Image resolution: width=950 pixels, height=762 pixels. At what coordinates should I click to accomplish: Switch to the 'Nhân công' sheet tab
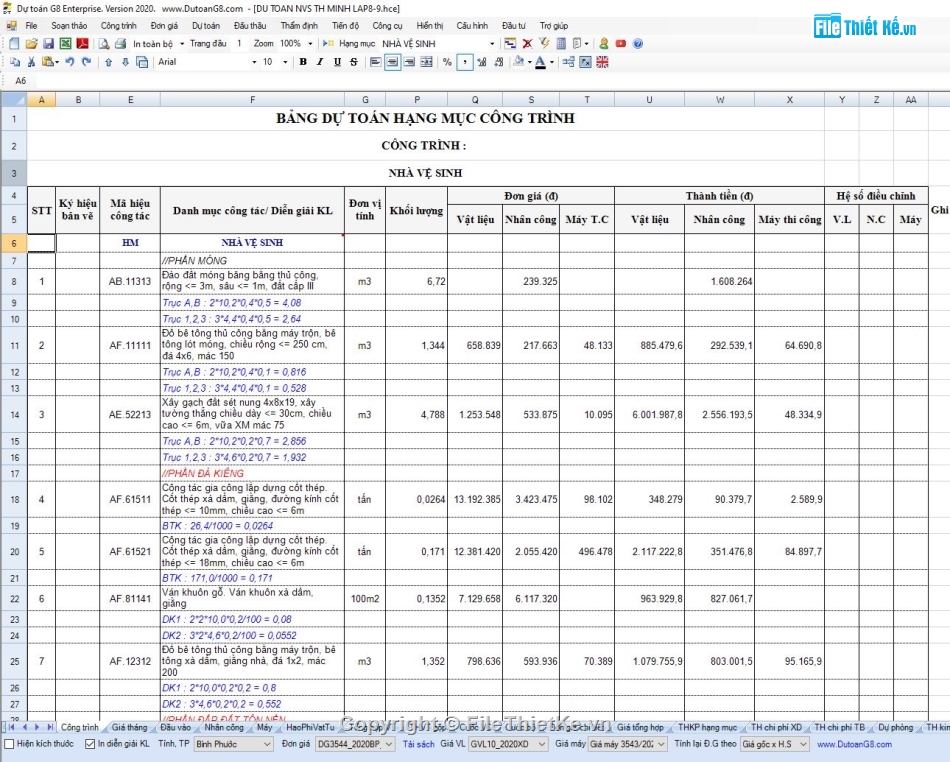point(224,727)
